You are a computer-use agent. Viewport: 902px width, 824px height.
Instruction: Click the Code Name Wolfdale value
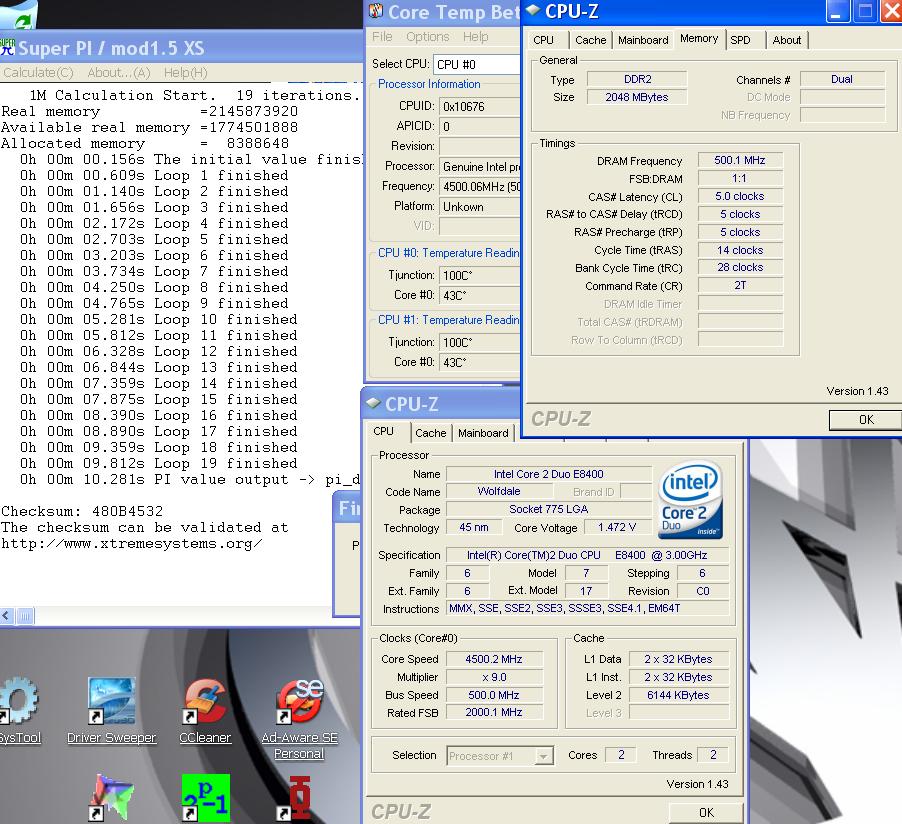click(x=499, y=491)
